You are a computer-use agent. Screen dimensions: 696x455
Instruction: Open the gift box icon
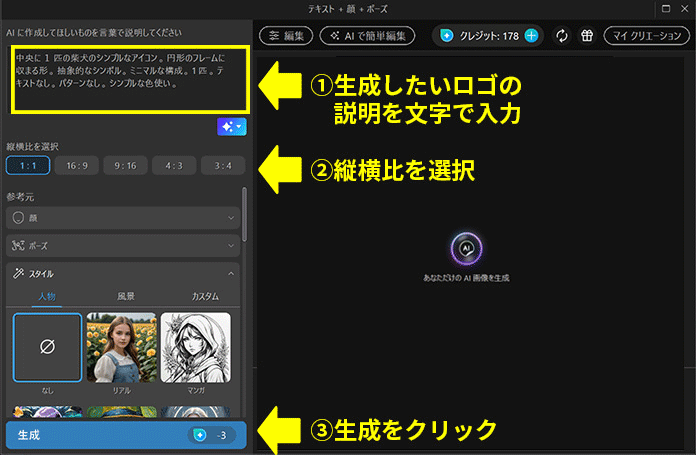pyautogui.click(x=587, y=36)
